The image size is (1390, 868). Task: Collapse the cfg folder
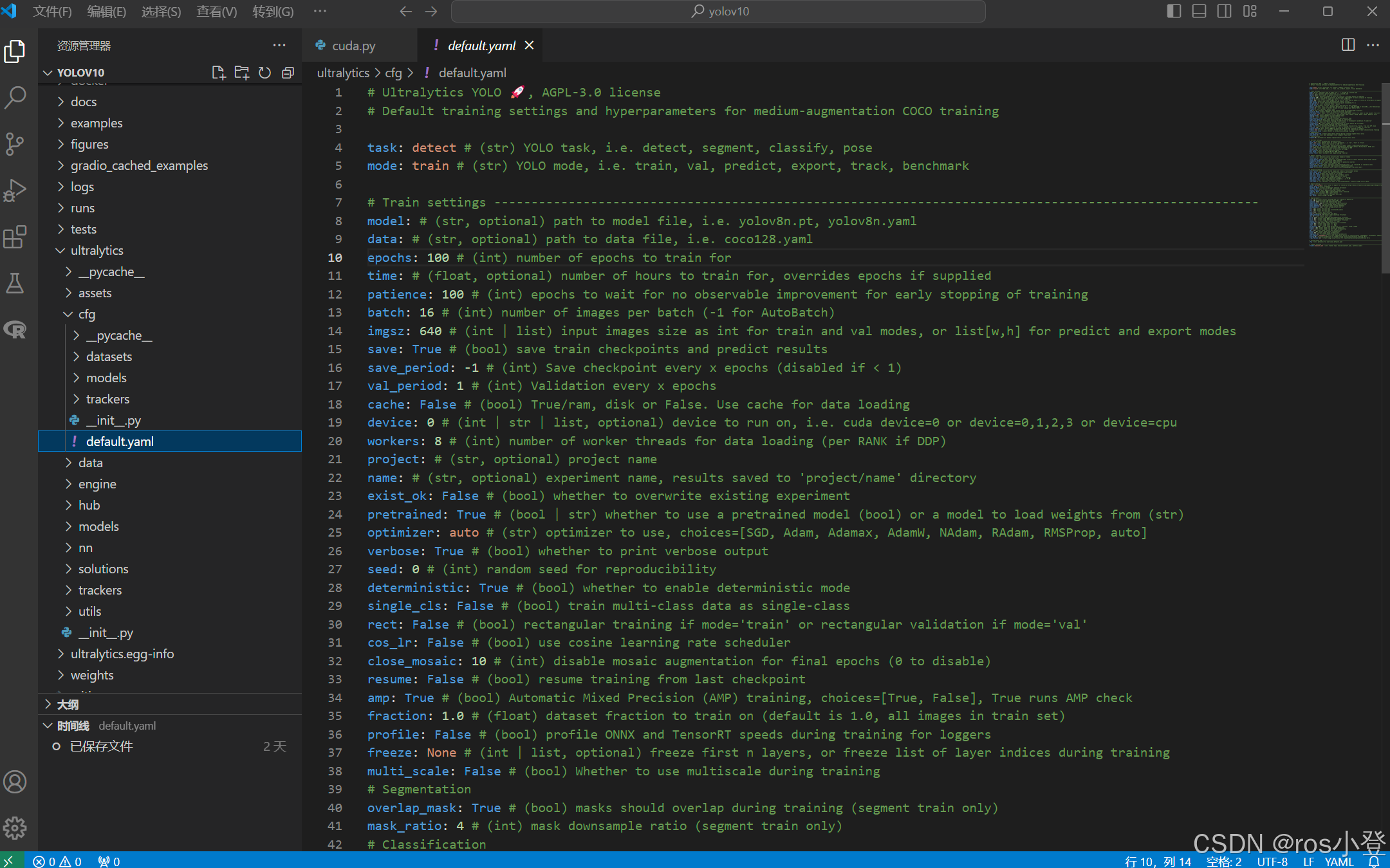click(x=170, y=314)
